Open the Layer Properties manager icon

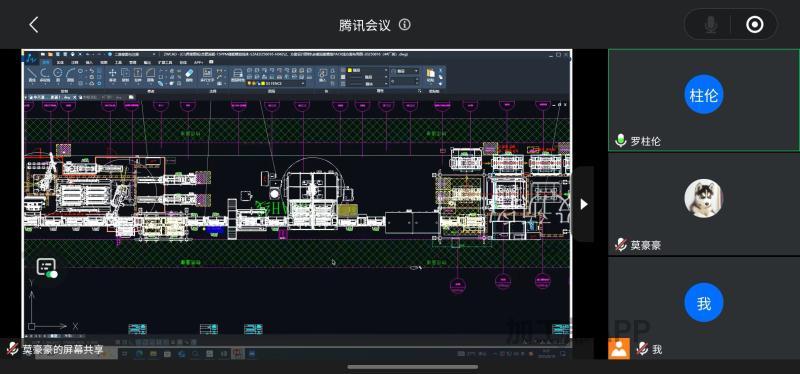click(238, 74)
